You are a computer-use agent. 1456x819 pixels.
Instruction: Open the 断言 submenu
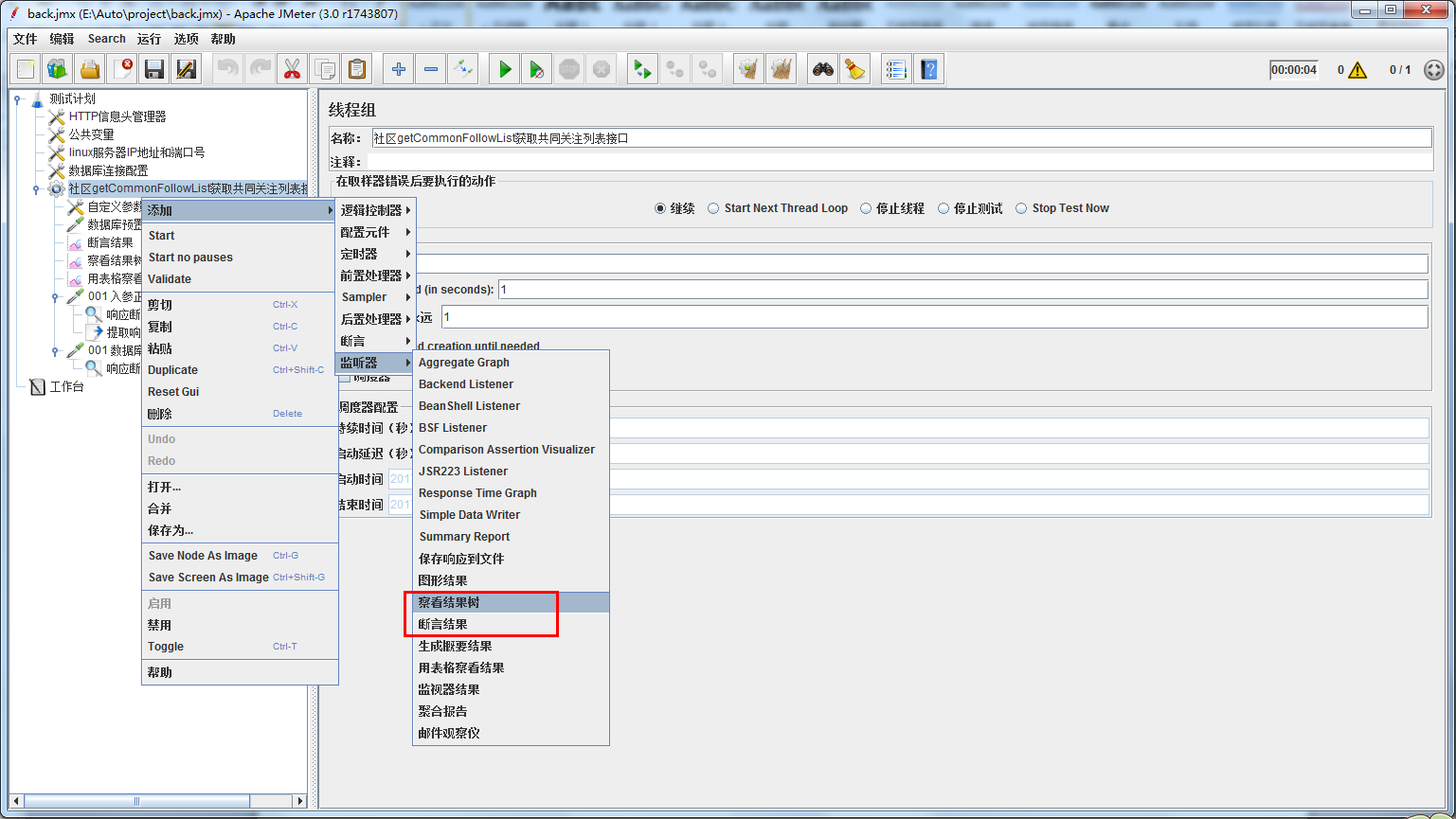click(376, 341)
